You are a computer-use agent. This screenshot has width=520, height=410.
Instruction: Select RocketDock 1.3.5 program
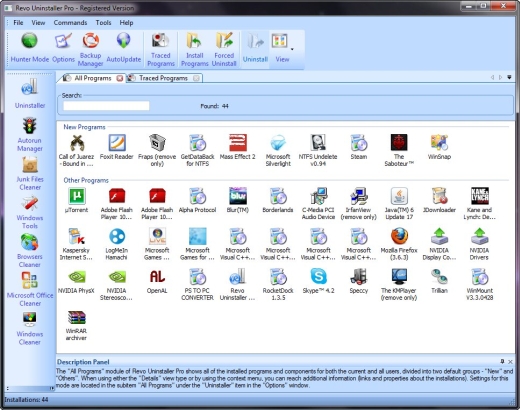tap(278, 285)
